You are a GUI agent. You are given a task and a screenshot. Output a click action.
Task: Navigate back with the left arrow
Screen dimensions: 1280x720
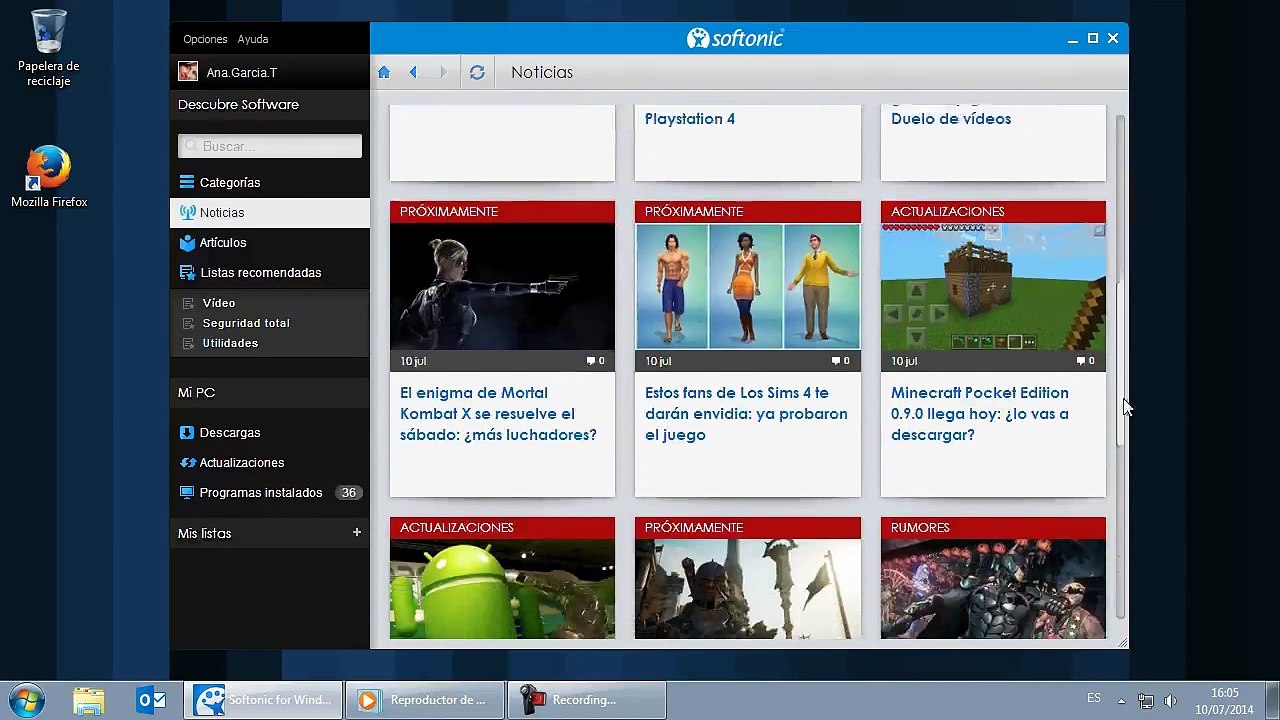pyautogui.click(x=413, y=72)
